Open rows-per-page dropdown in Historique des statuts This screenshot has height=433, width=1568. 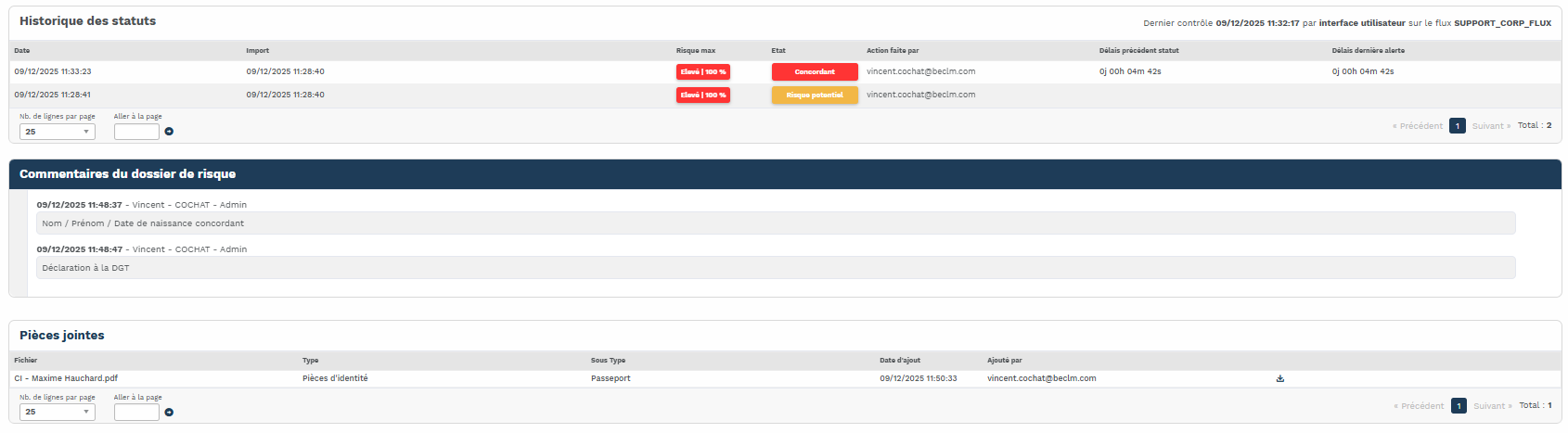58,132
